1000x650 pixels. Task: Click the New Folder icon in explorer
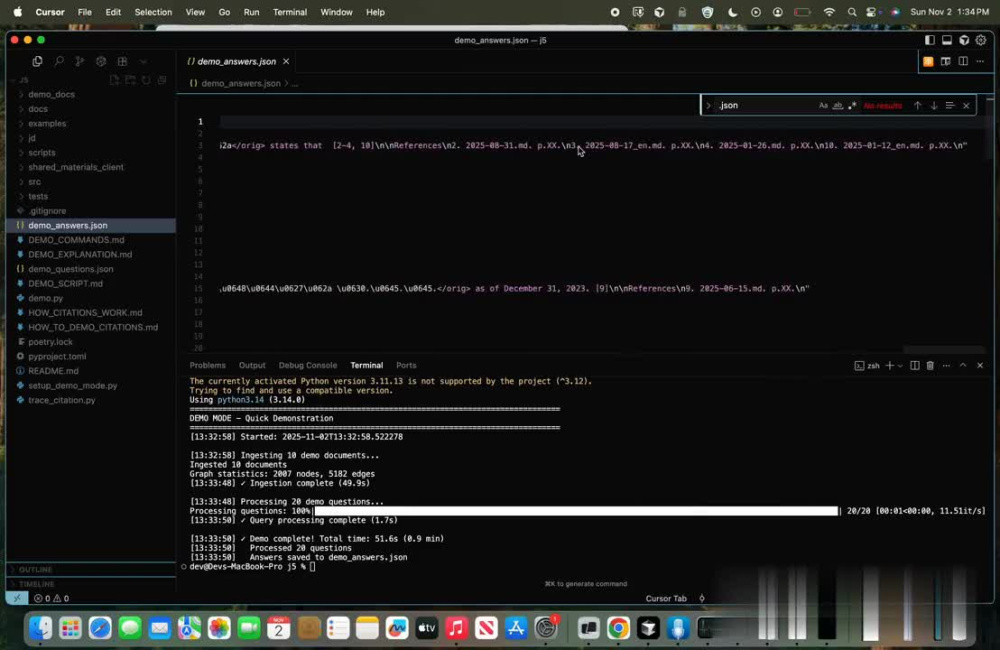pos(130,80)
